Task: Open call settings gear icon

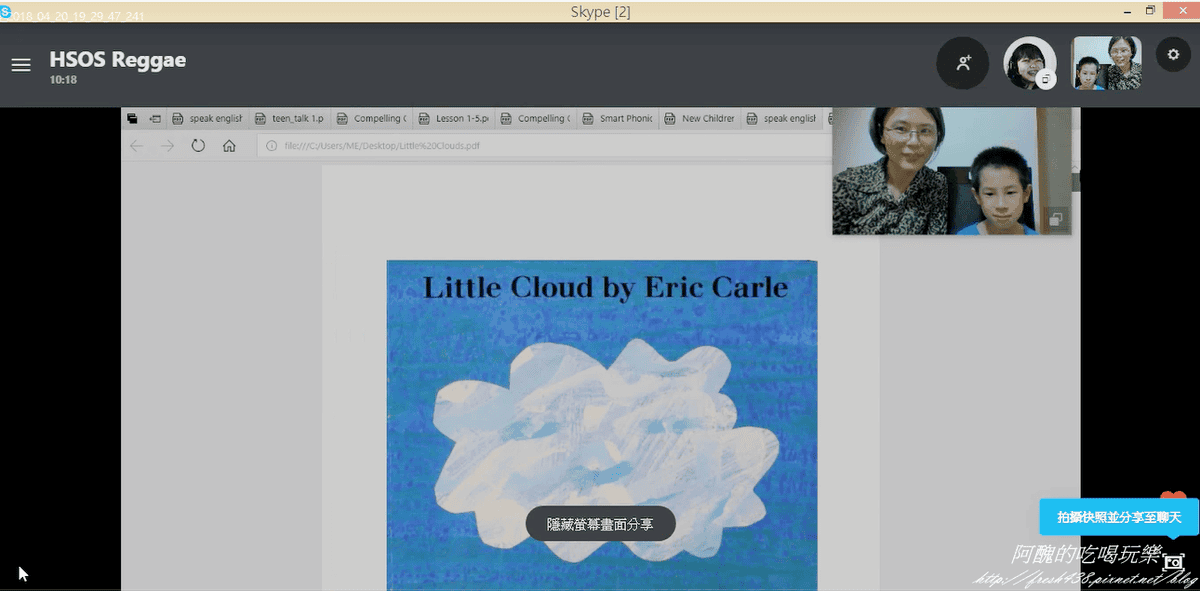Action: point(1173,54)
